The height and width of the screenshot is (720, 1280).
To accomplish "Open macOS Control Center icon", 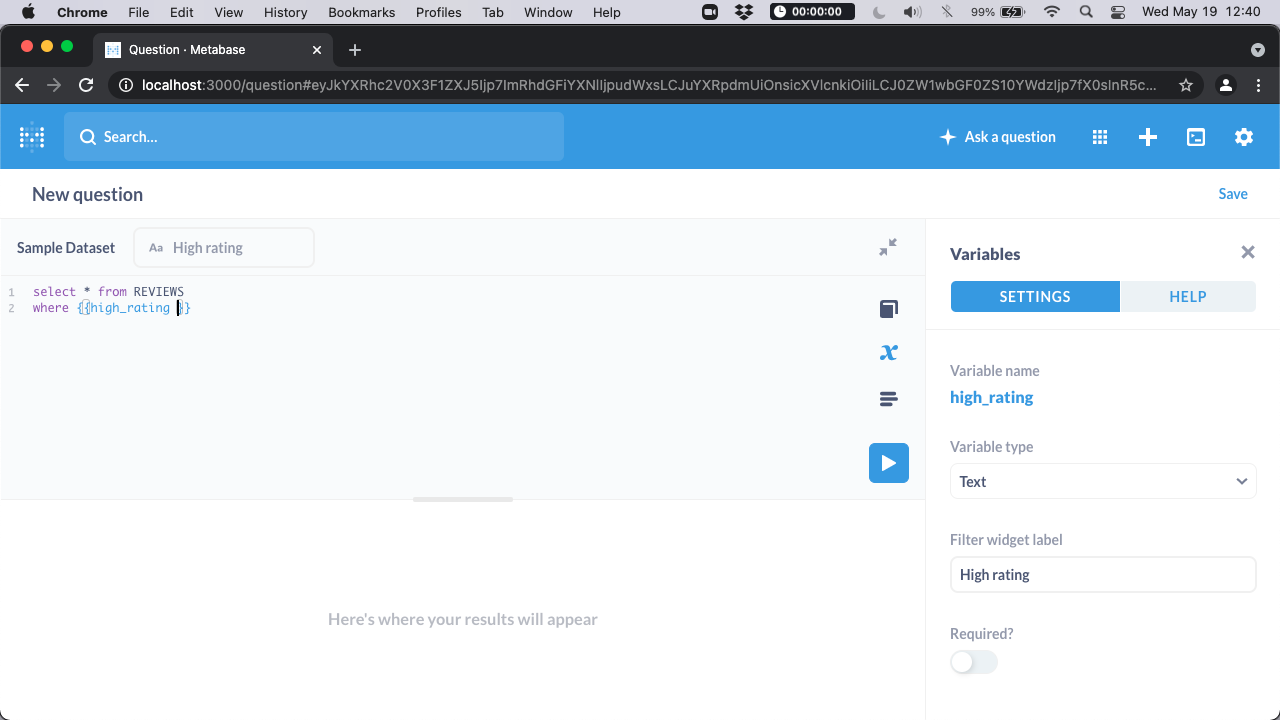I will tap(1118, 12).
